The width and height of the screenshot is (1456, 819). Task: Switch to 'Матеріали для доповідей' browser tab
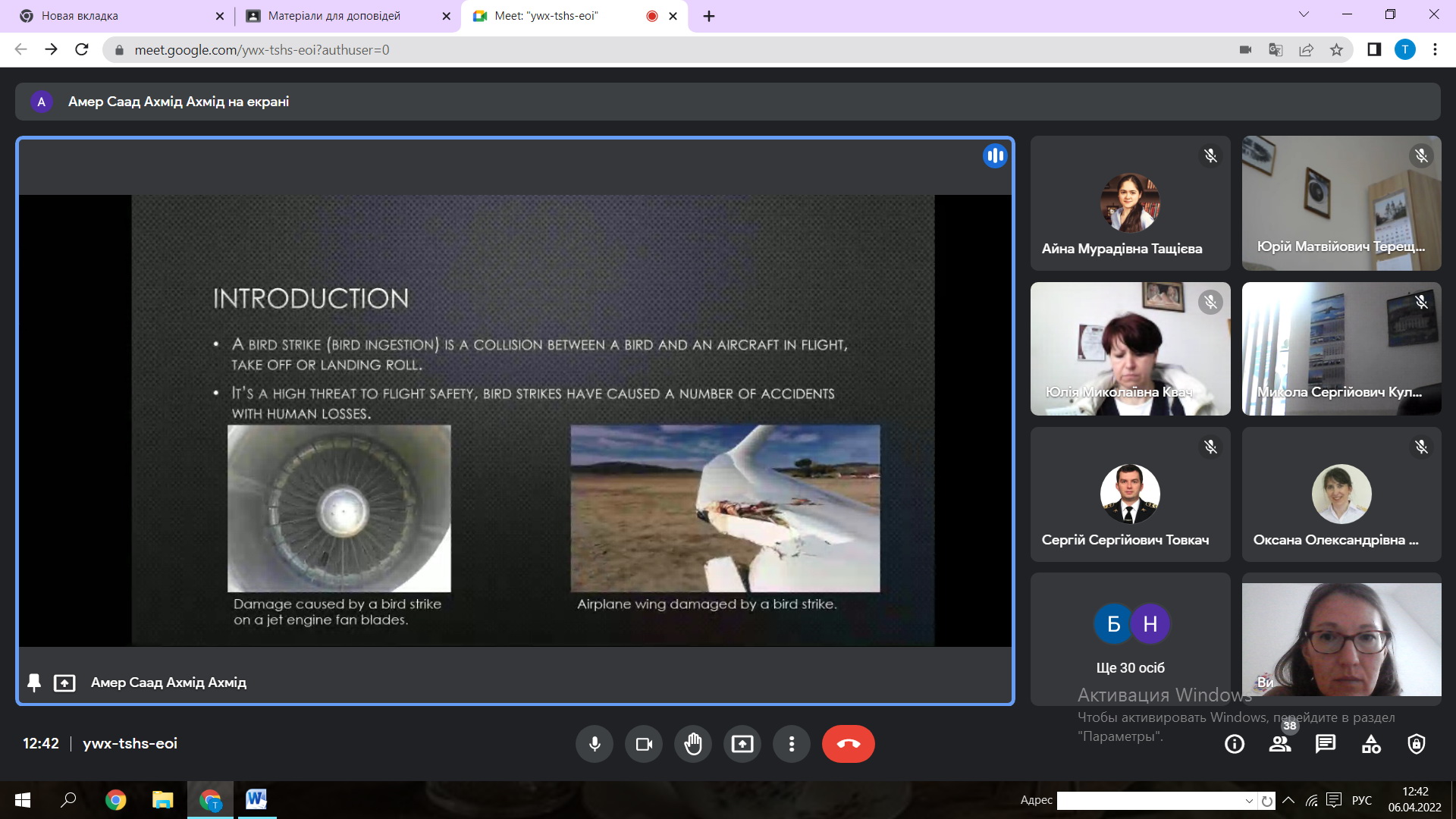334,16
